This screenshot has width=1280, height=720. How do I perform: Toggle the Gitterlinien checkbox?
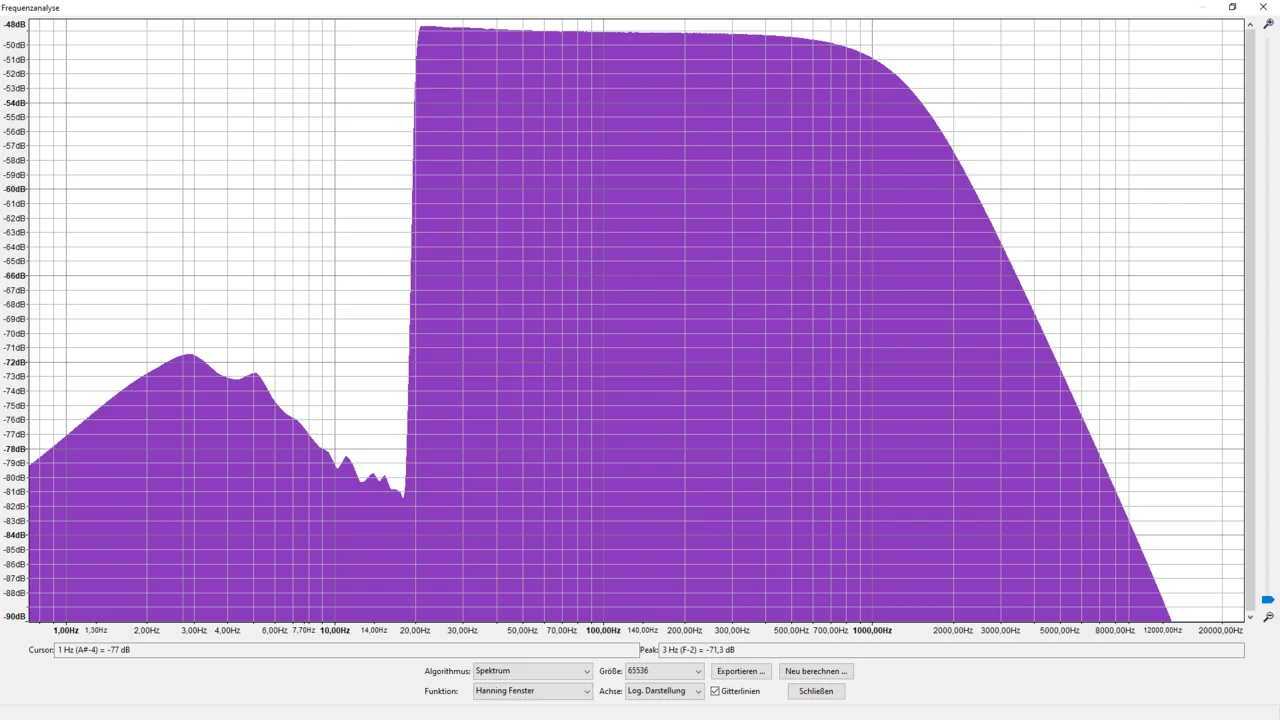(715, 691)
